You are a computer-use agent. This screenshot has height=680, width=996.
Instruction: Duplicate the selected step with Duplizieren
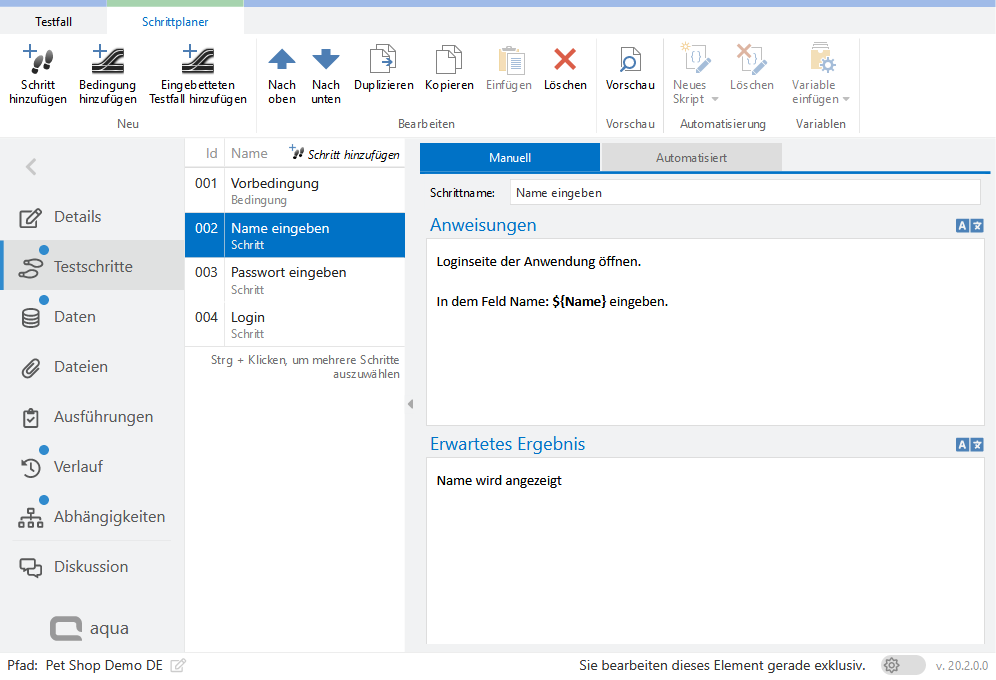click(383, 60)
